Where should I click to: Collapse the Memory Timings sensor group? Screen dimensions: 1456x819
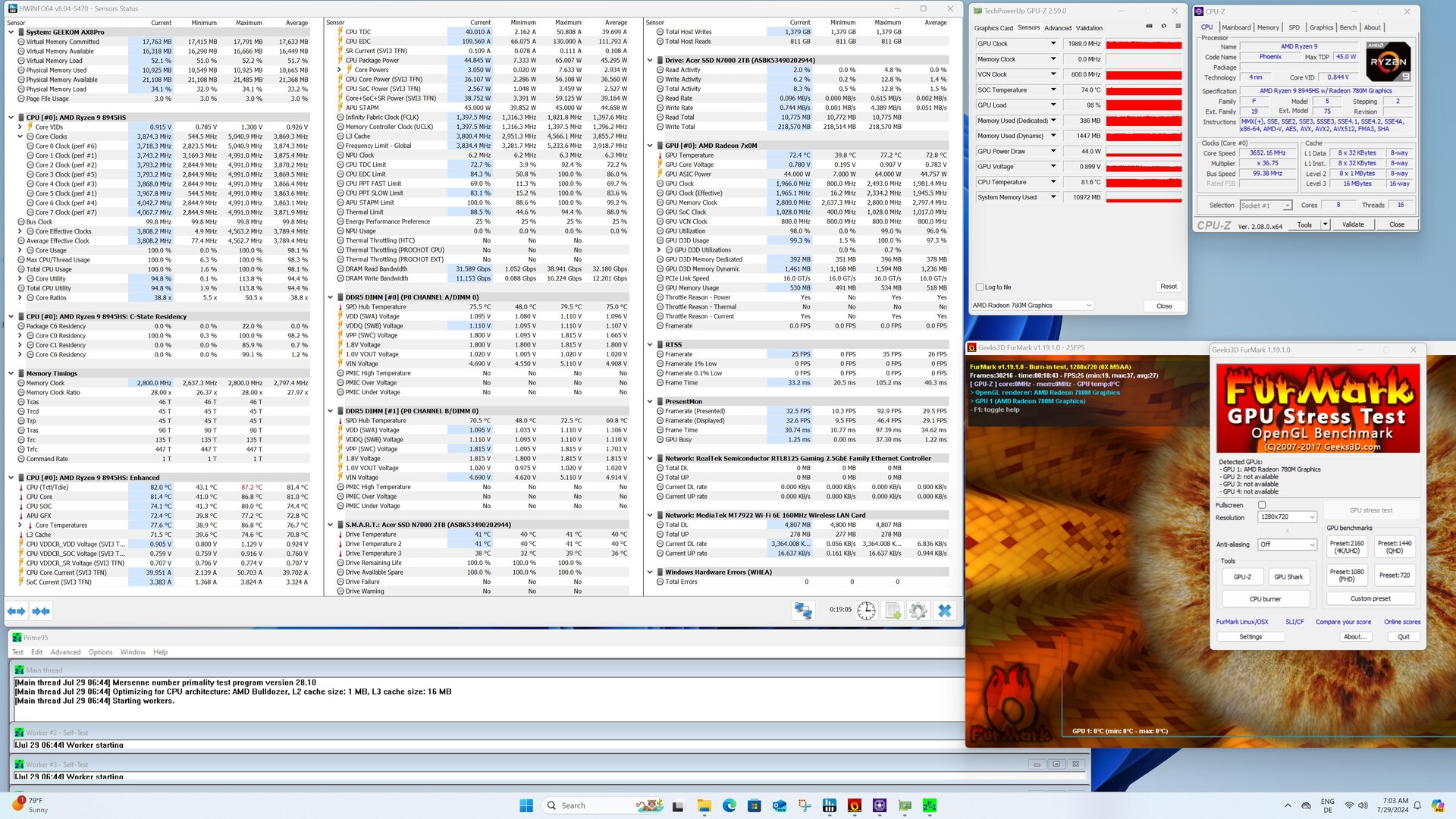pos(11,374)
